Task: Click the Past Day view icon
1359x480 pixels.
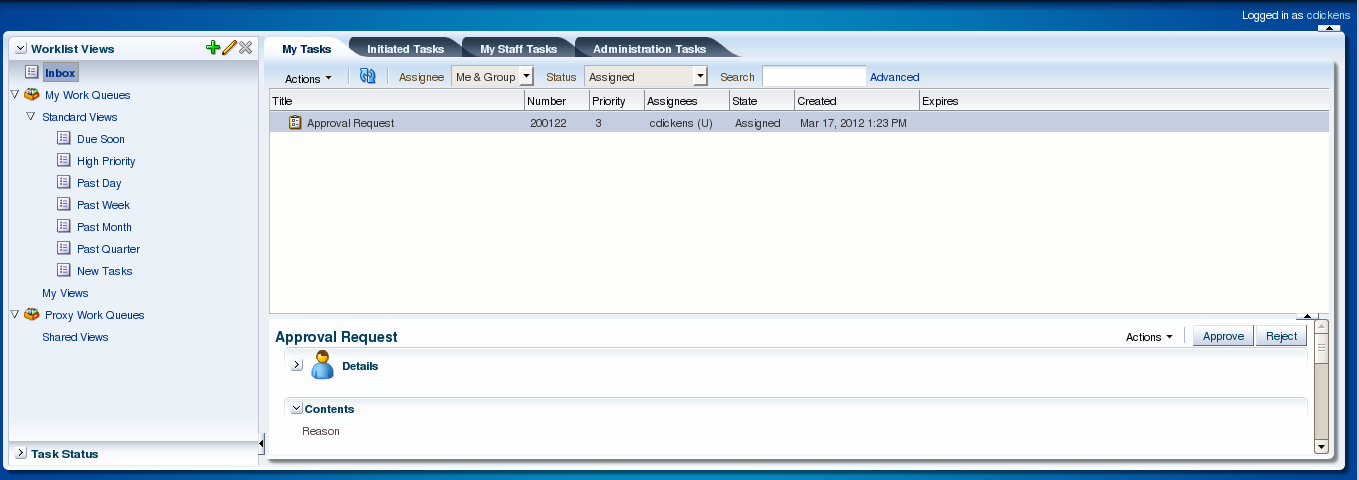Action: point(64,183)
